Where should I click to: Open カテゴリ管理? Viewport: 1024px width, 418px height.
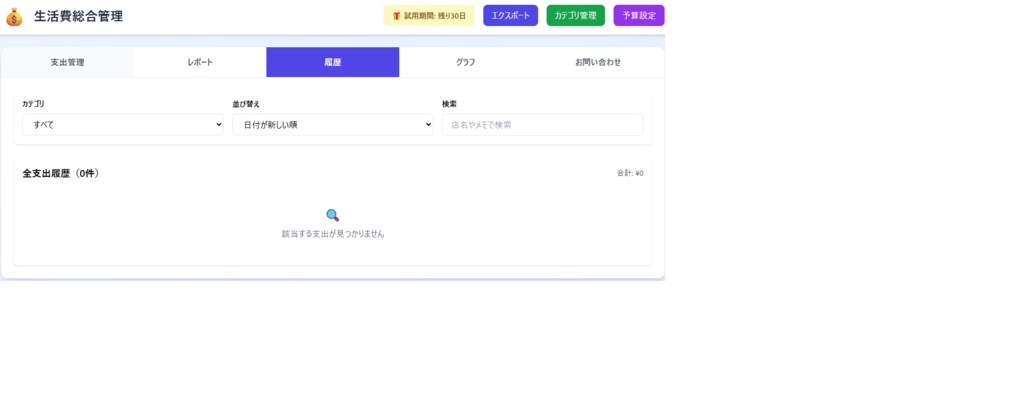point(575,16)
